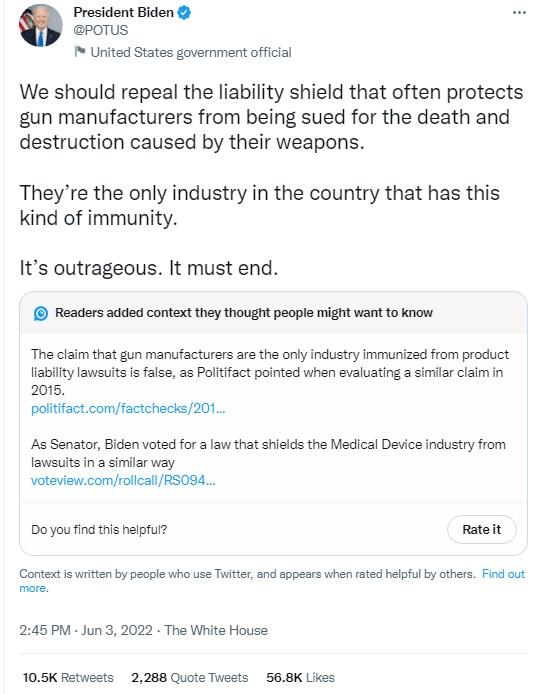Follow the Find out more link

click(503, 574)
